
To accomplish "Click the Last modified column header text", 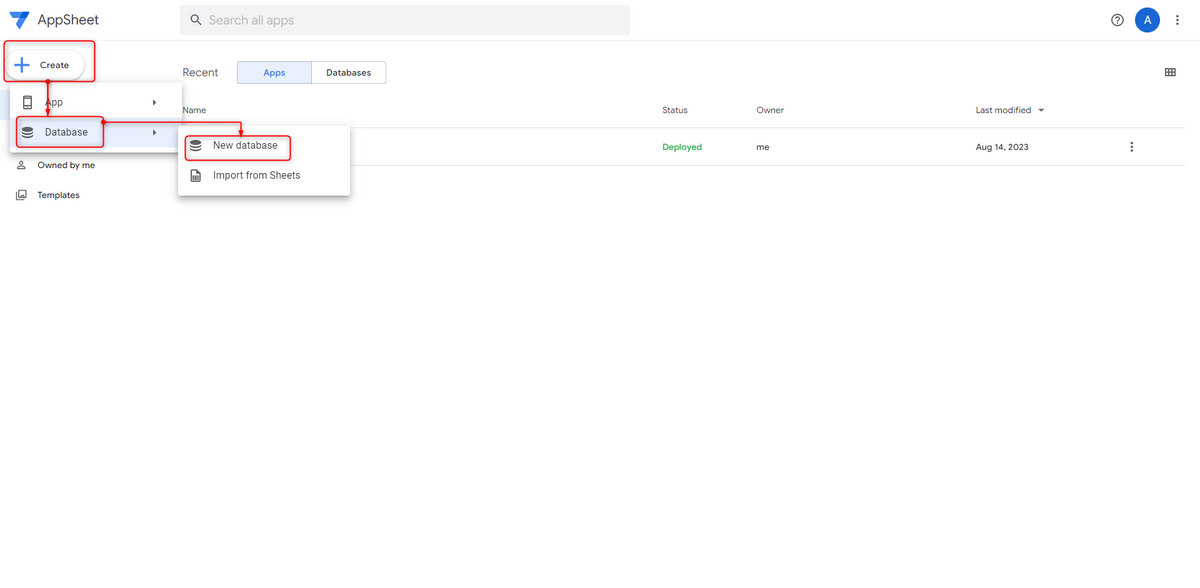I will pos(1003,110).
